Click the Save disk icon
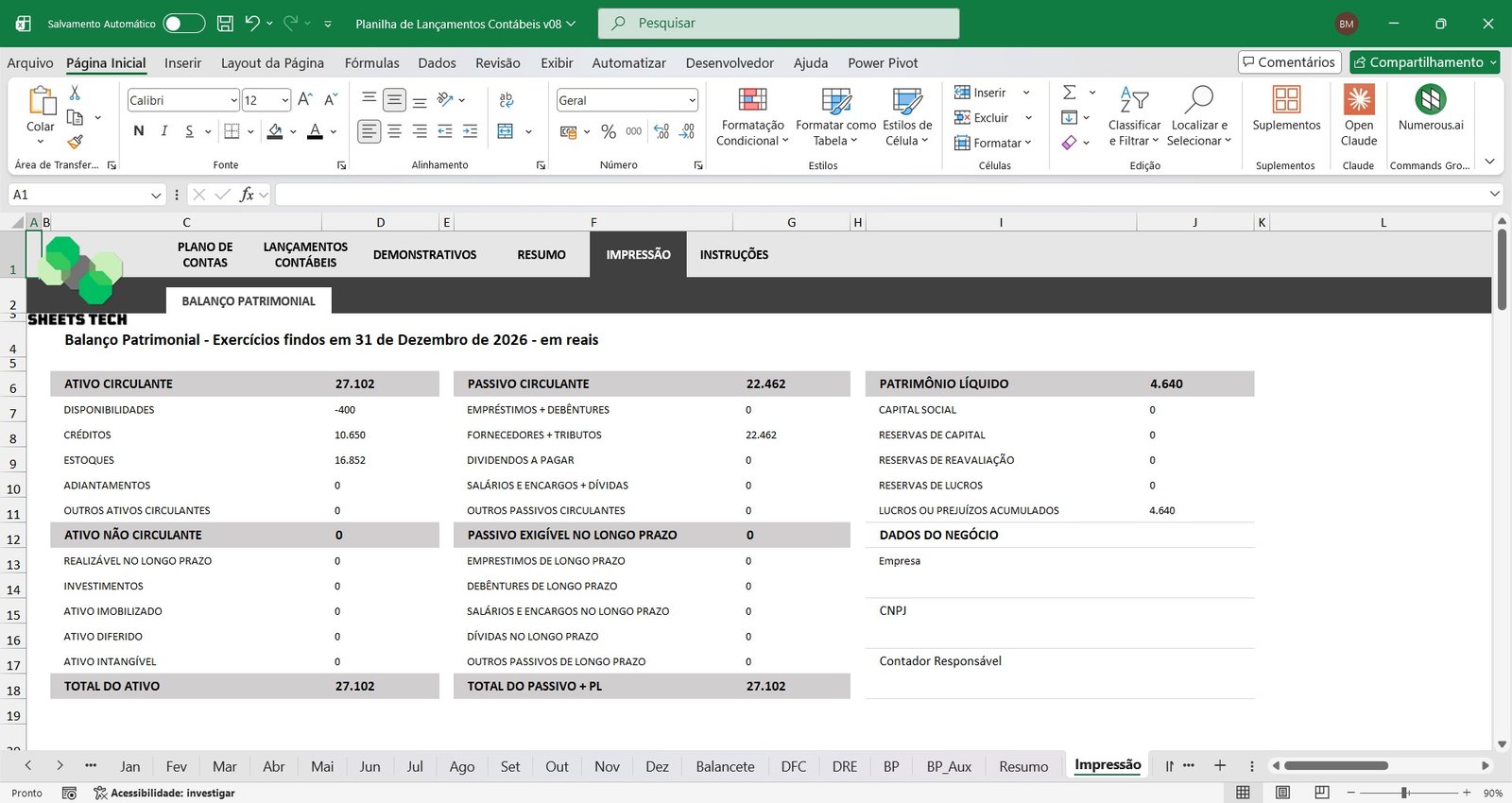The height and width of the screenshot is (803, 1512). click(225, 24)
